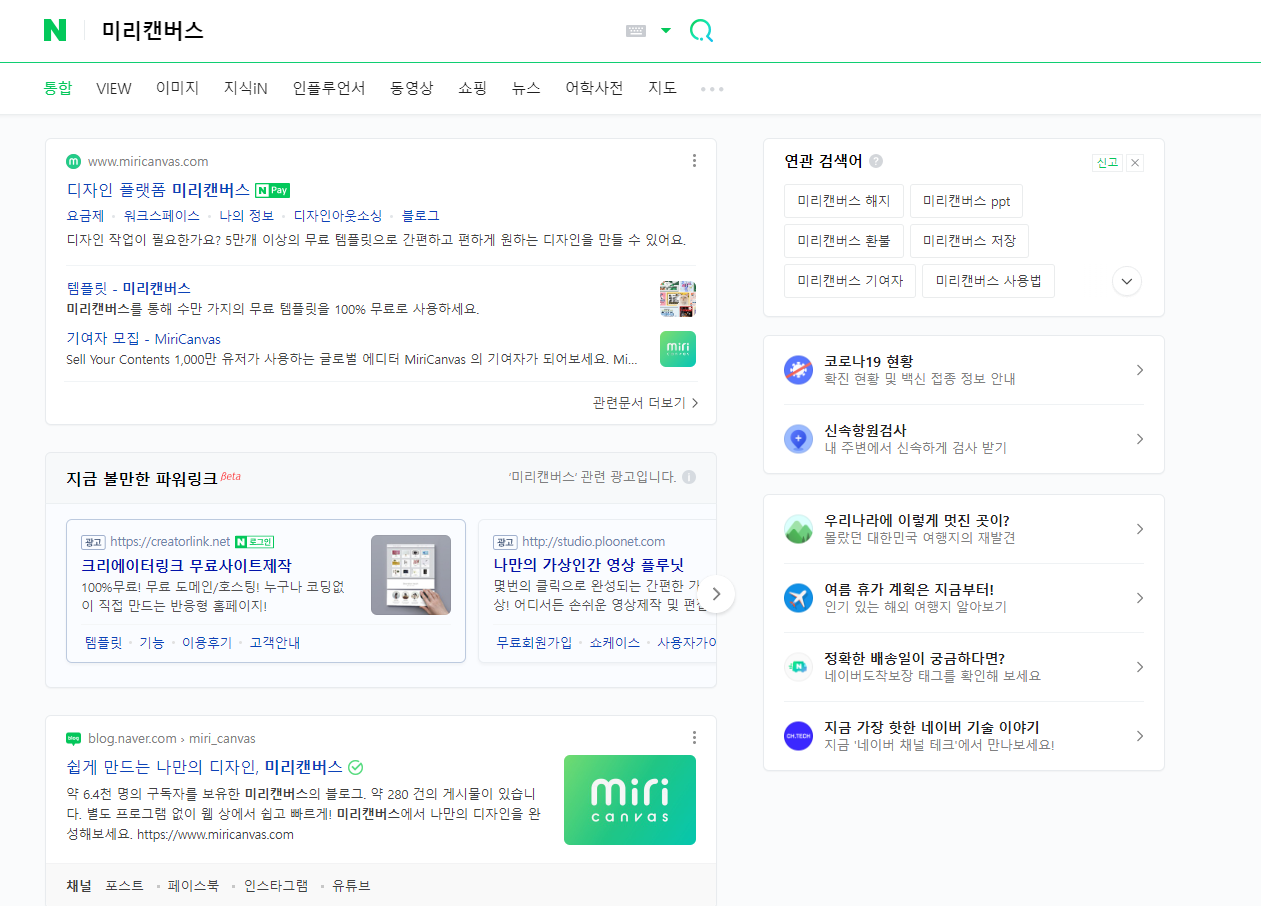Open 인스타그램 channel link
This screenshot has height=906, width=1261.
(276, 886)
